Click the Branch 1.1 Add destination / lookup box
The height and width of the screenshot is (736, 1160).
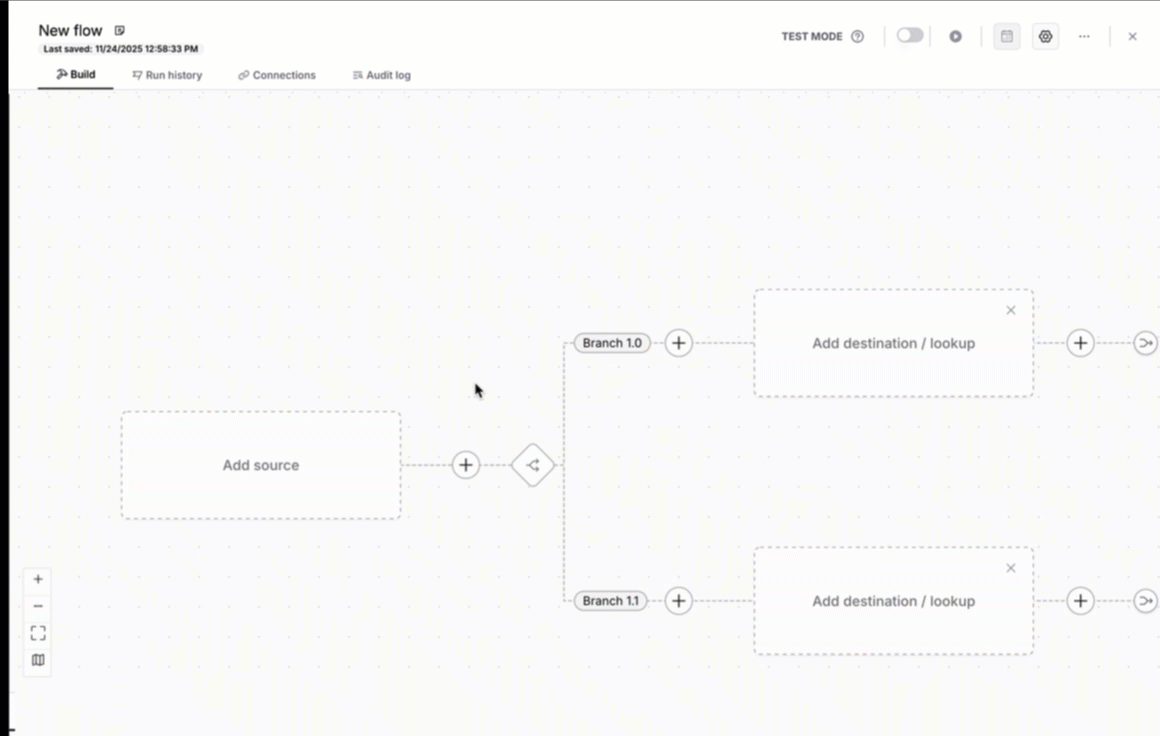pyautogui.click(x=894, y=601)
